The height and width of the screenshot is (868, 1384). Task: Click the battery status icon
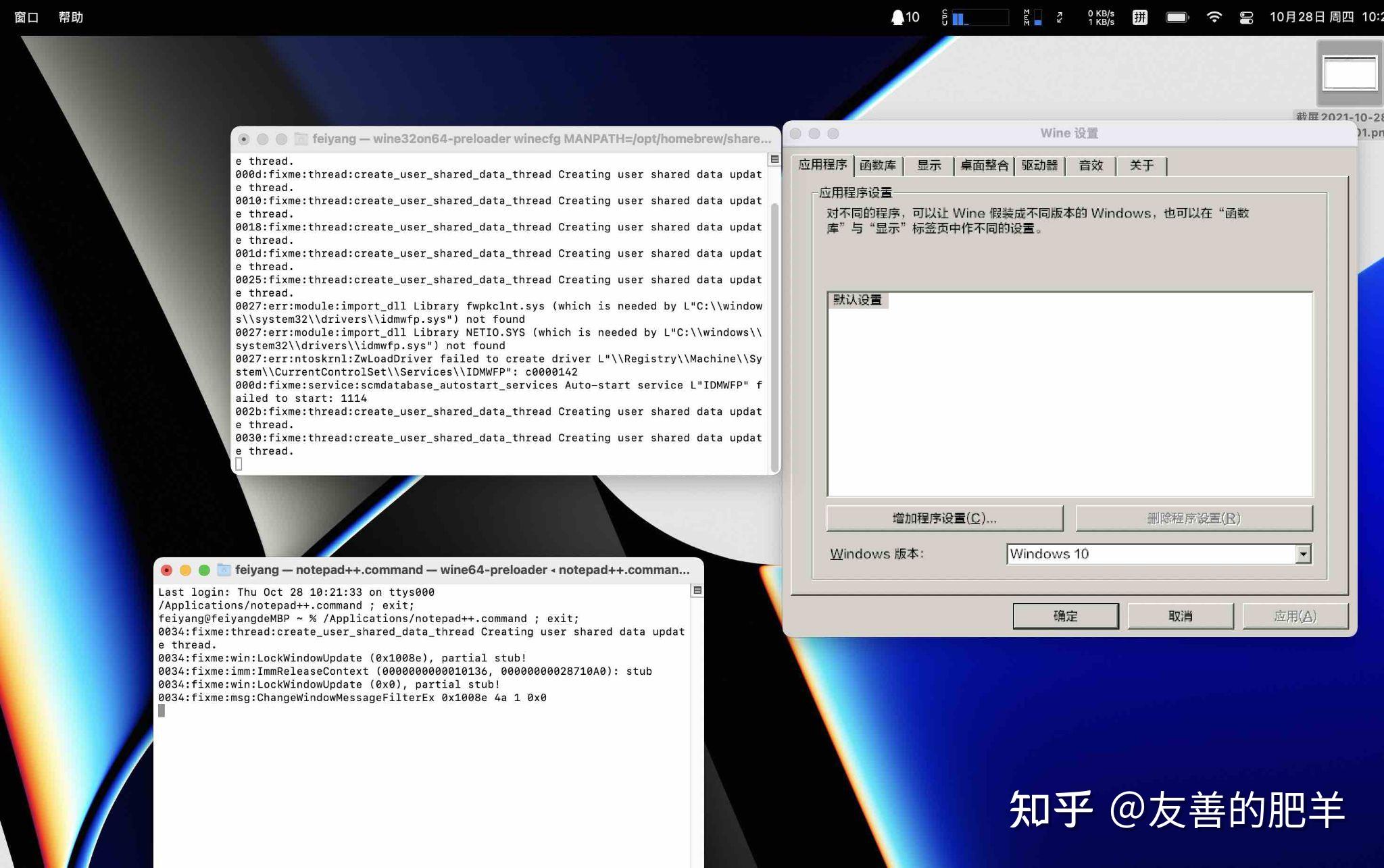[x=1177, y=16]
